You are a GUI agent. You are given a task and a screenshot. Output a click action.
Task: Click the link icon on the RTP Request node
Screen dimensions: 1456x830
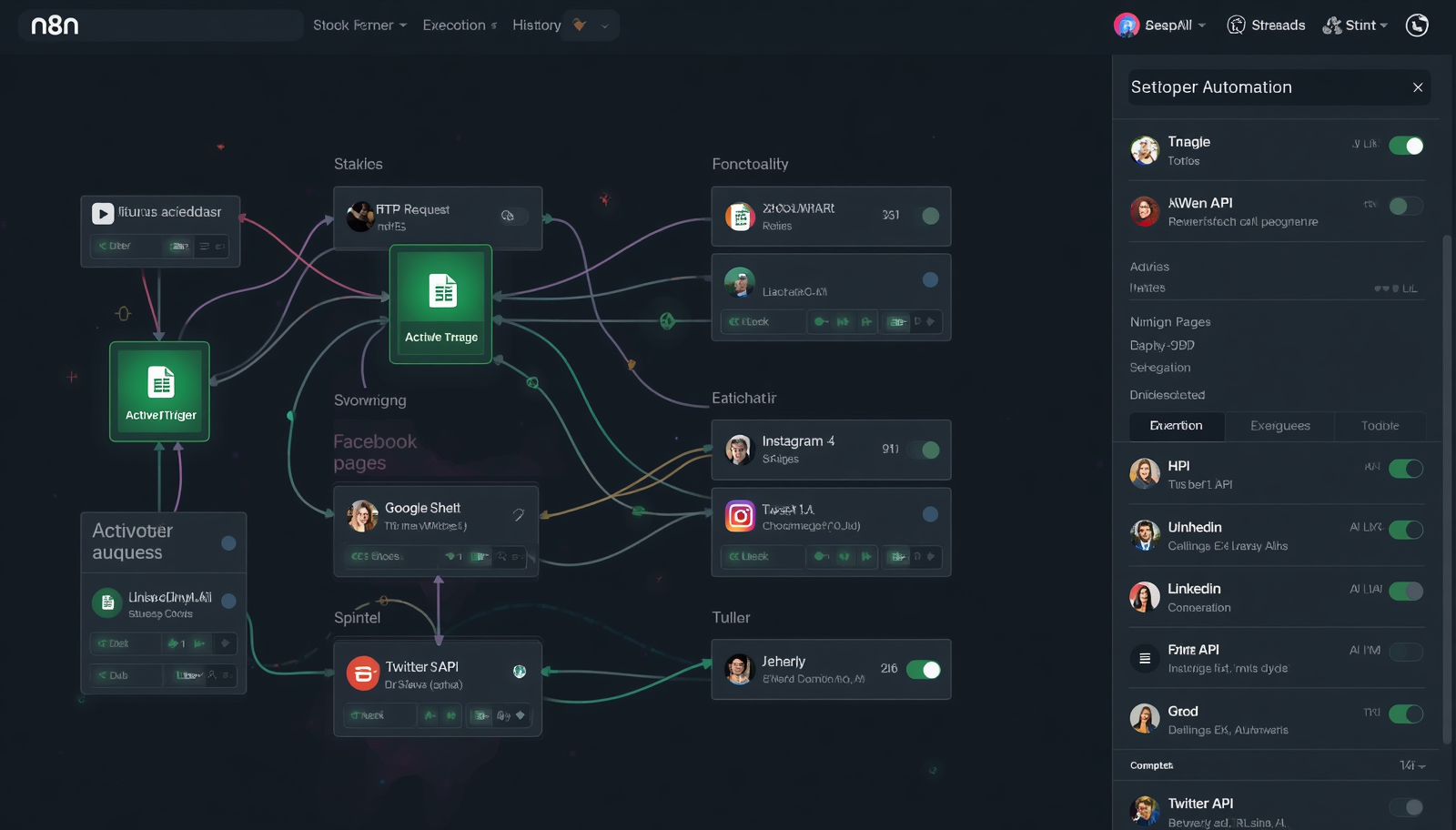(508, 216)
